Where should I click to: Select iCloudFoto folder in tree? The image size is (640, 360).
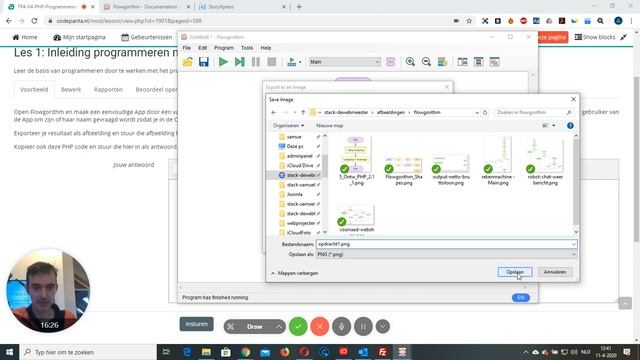[x=298, y=233]
